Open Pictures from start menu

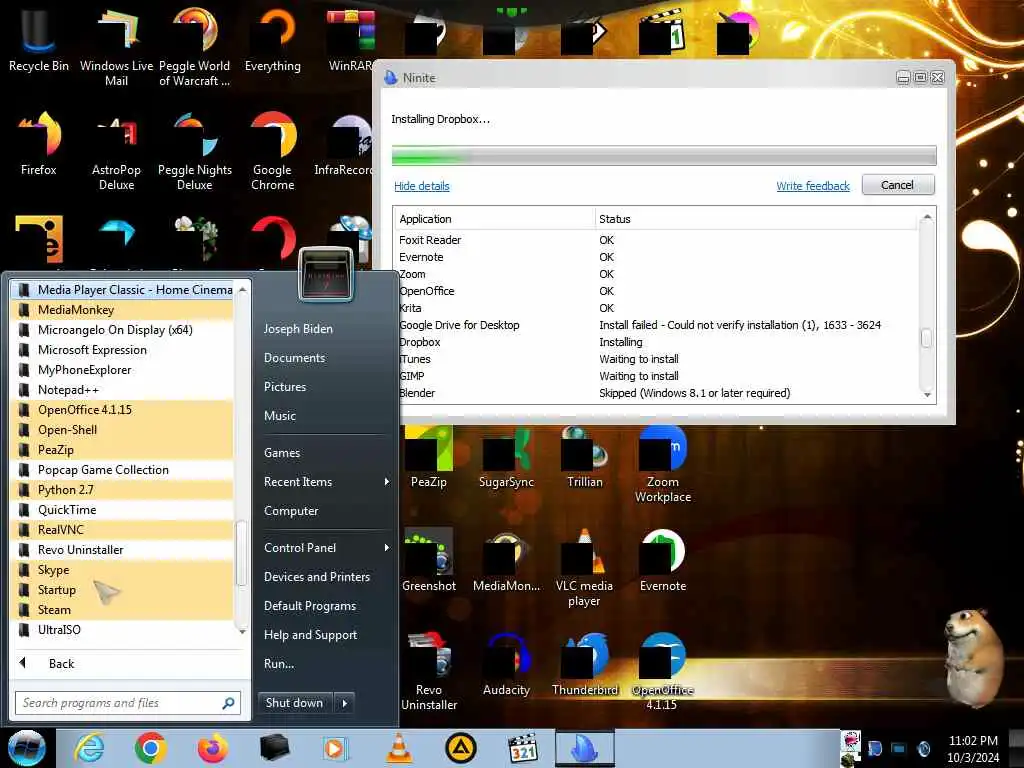point(285,387)
